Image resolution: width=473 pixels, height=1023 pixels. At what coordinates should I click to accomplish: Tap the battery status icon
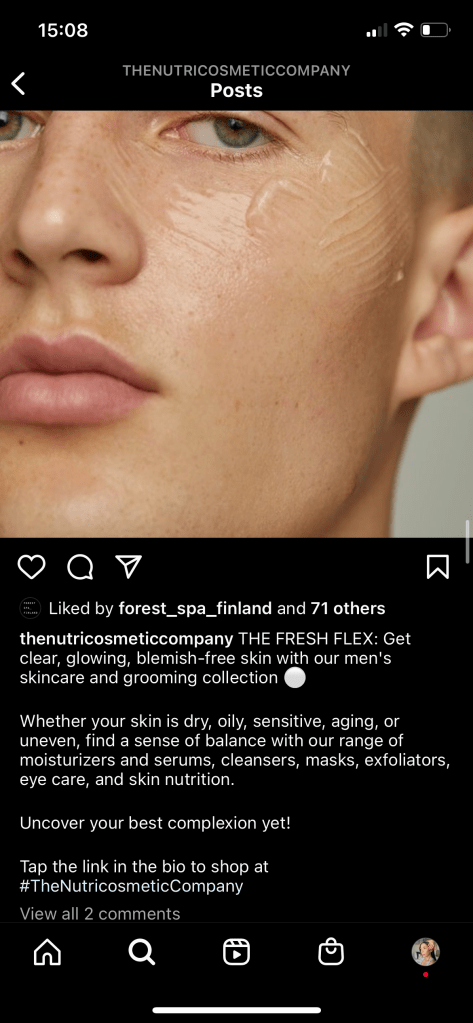[435, 30]
